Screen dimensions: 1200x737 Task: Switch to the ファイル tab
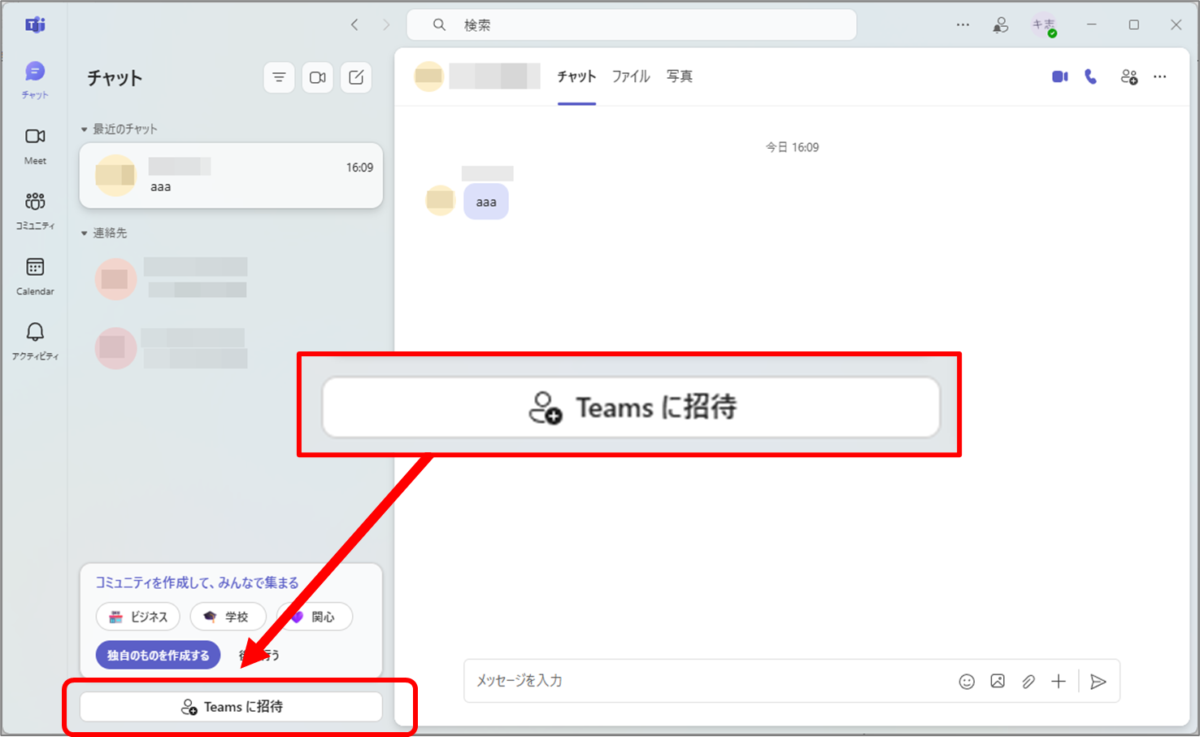(x=631, y=77)
